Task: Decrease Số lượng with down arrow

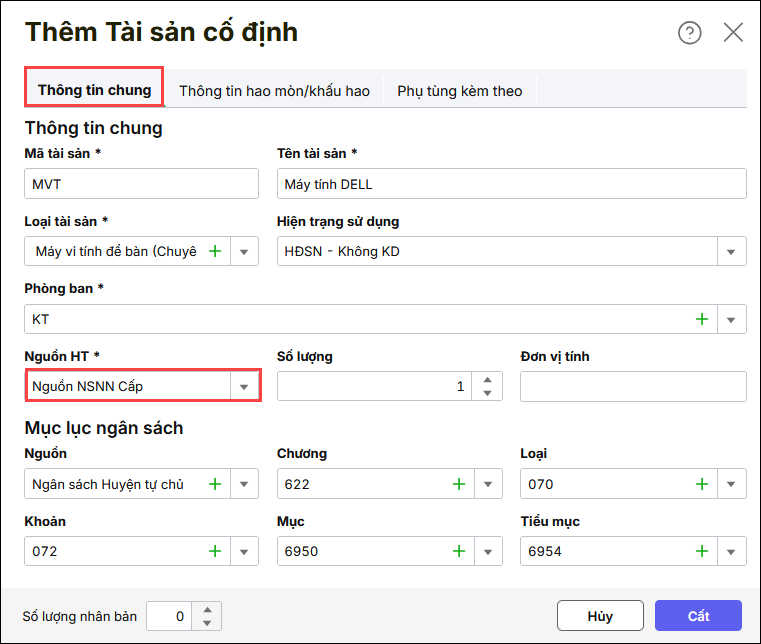Action: pos(487,393)
